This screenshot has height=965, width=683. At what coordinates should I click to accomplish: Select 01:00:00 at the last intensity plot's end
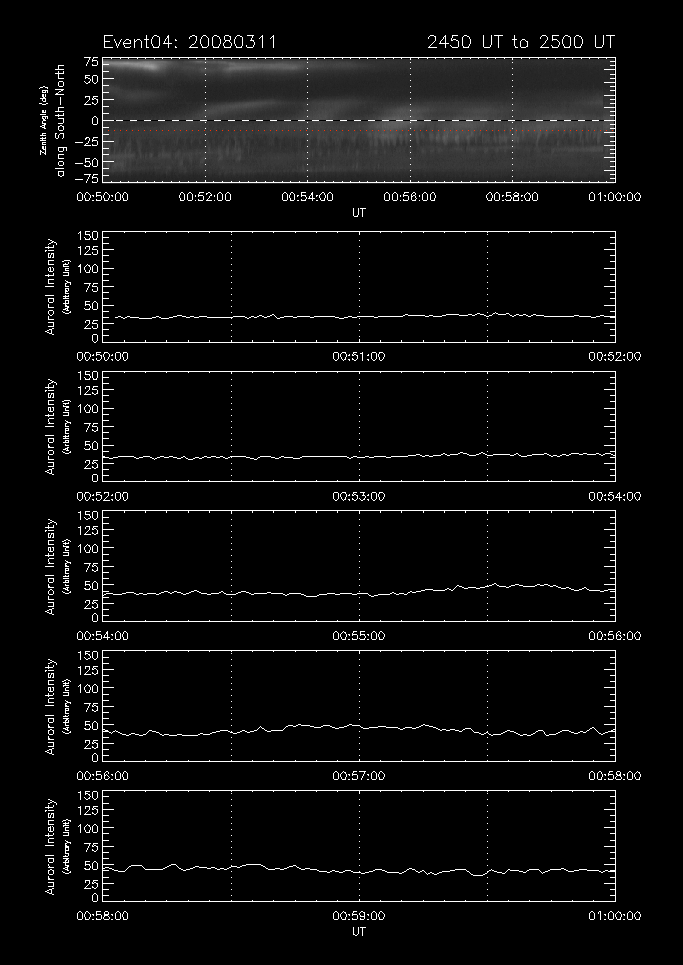pyautogui.click(x=614, y=916)
